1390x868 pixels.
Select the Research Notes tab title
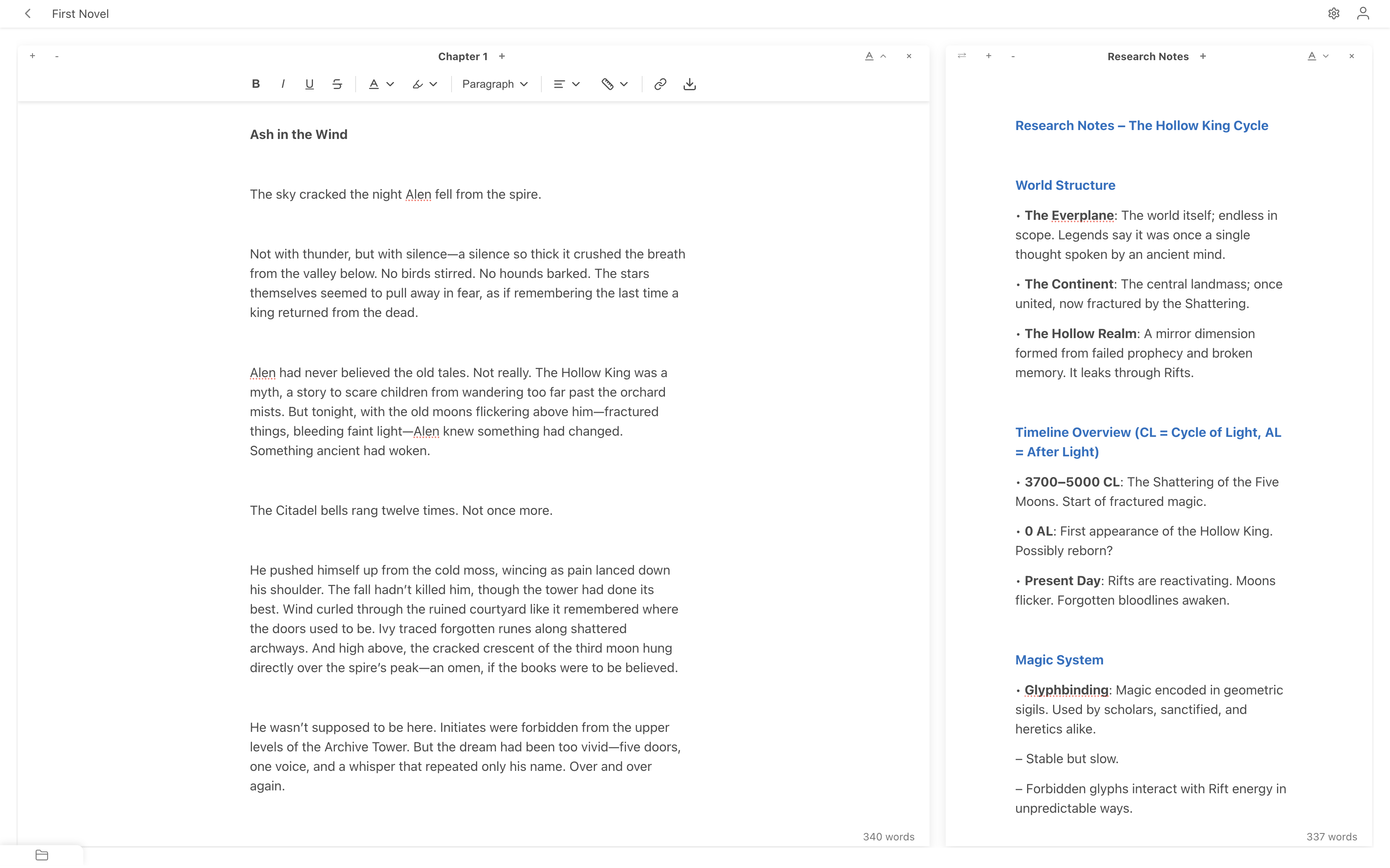[1147, 56]
